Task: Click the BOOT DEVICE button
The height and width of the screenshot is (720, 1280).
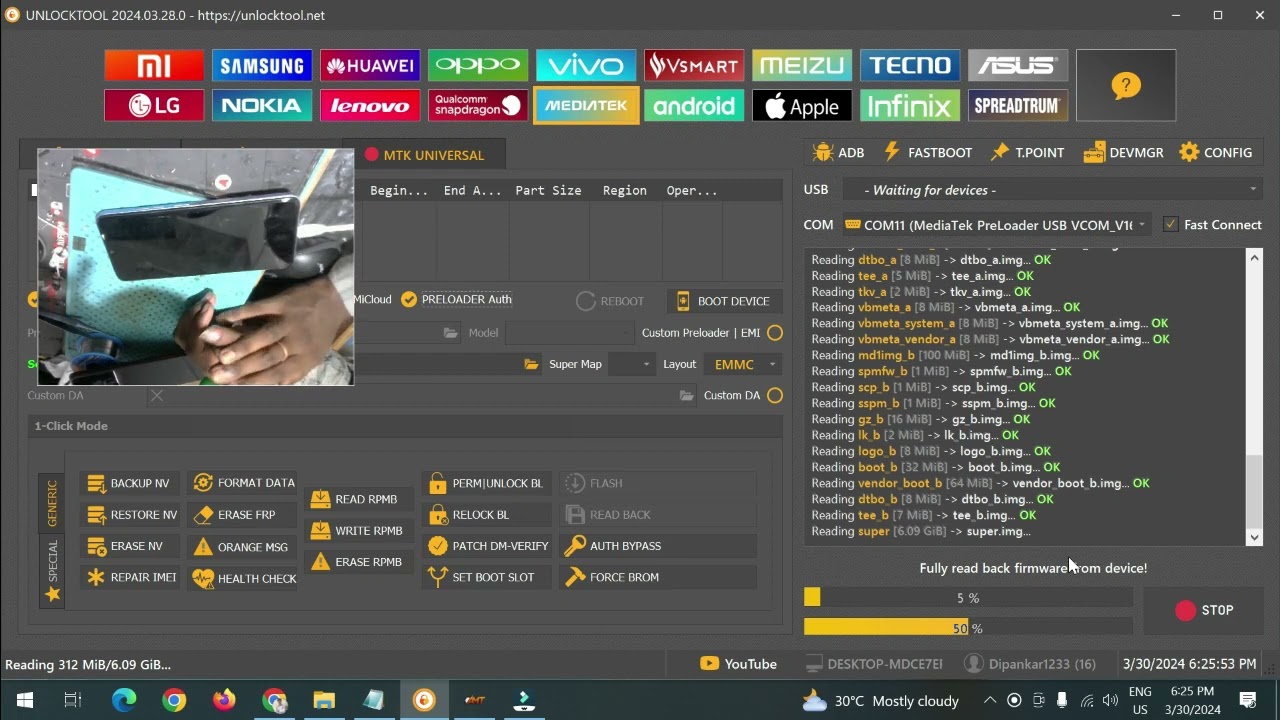Action: (723, 301)
